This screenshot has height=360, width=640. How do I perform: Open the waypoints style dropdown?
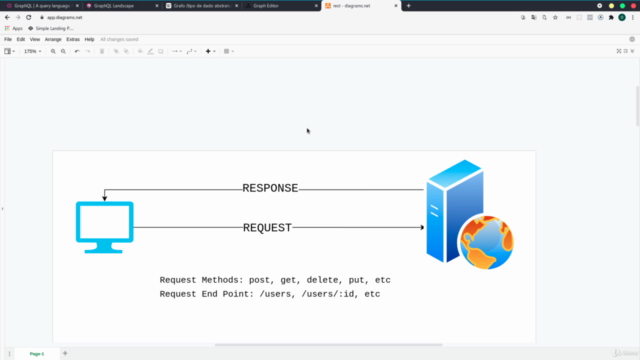(x=191, y=51)
